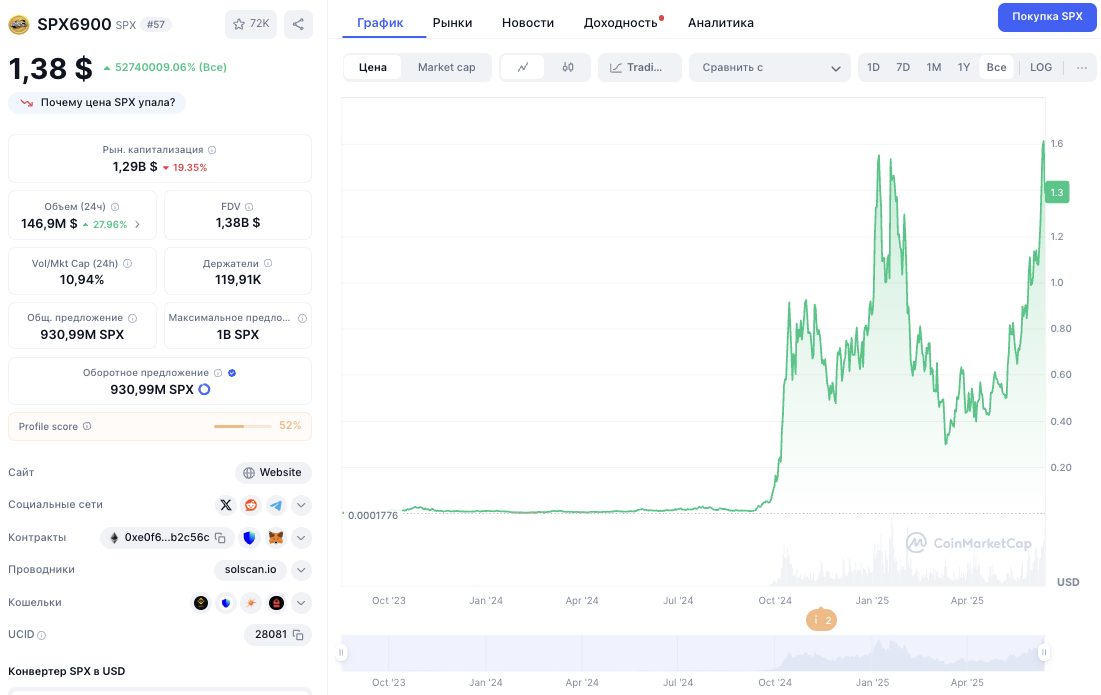This screenshot has width=1101, height=695.
Task: Set chart range to Все
Action: [996, 67]
